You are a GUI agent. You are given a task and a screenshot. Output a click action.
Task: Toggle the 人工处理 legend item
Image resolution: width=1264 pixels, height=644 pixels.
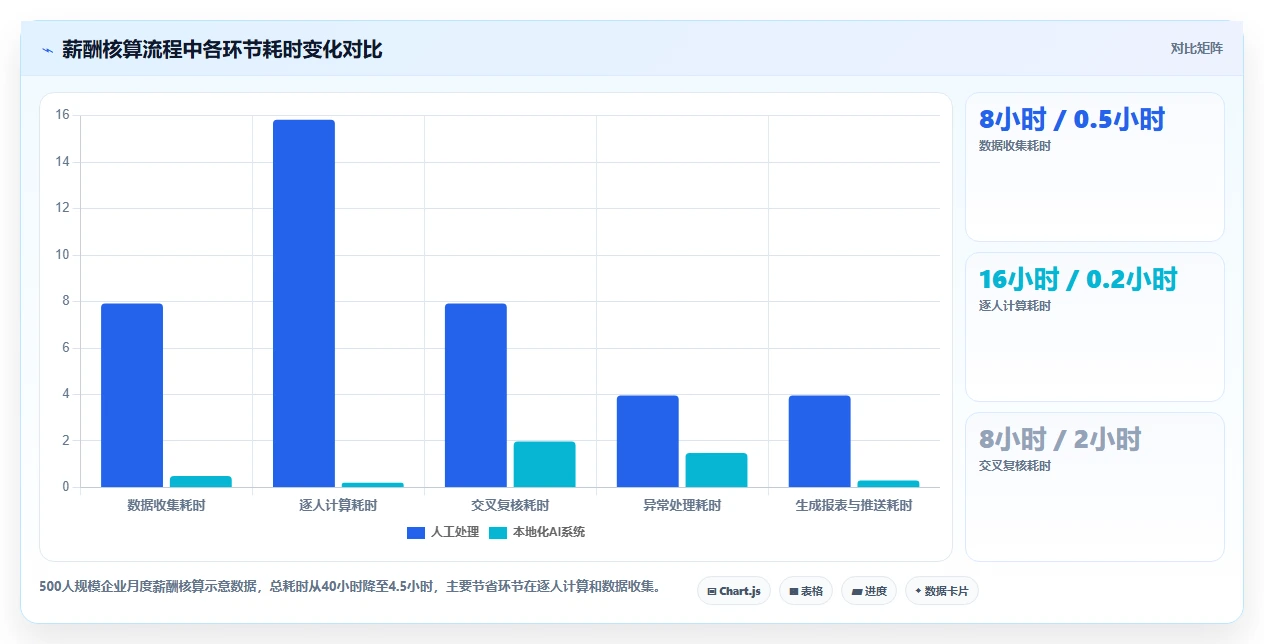coord(443,532)
